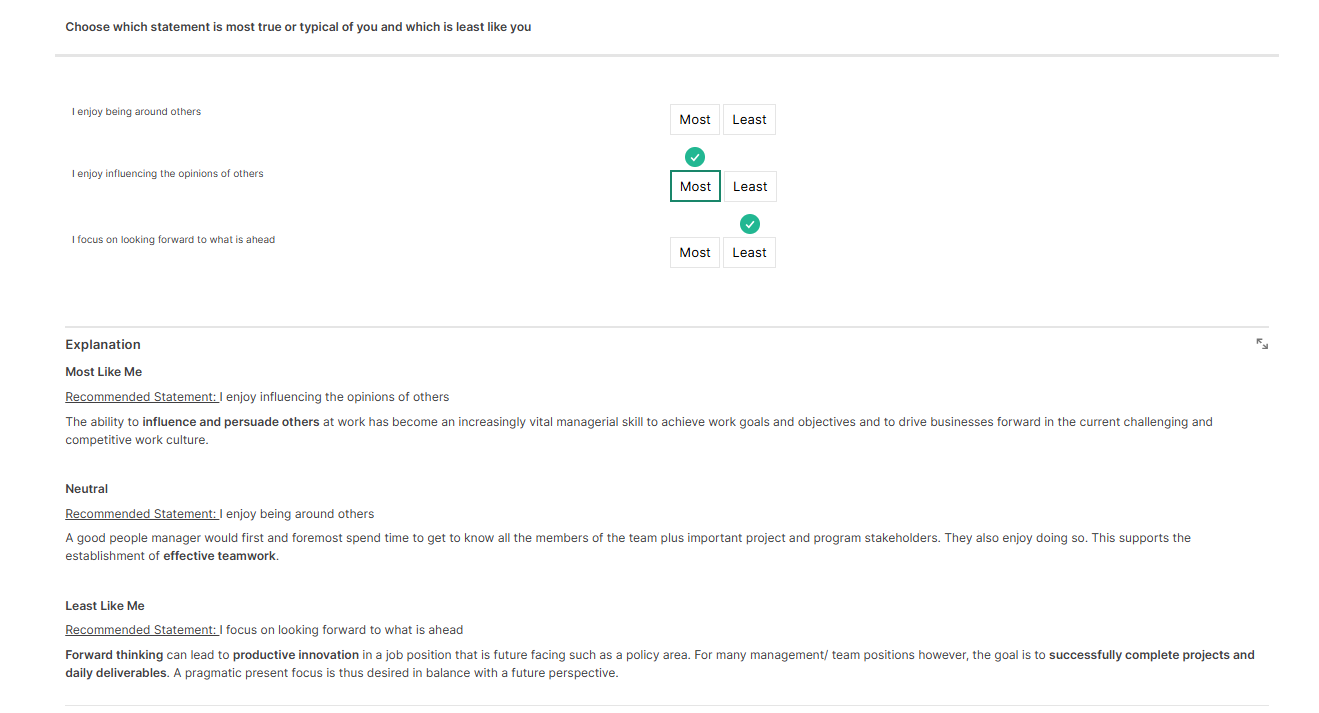Select Least for "I enjoy being around others"
Screen dimensions: 1319x713
749,120
